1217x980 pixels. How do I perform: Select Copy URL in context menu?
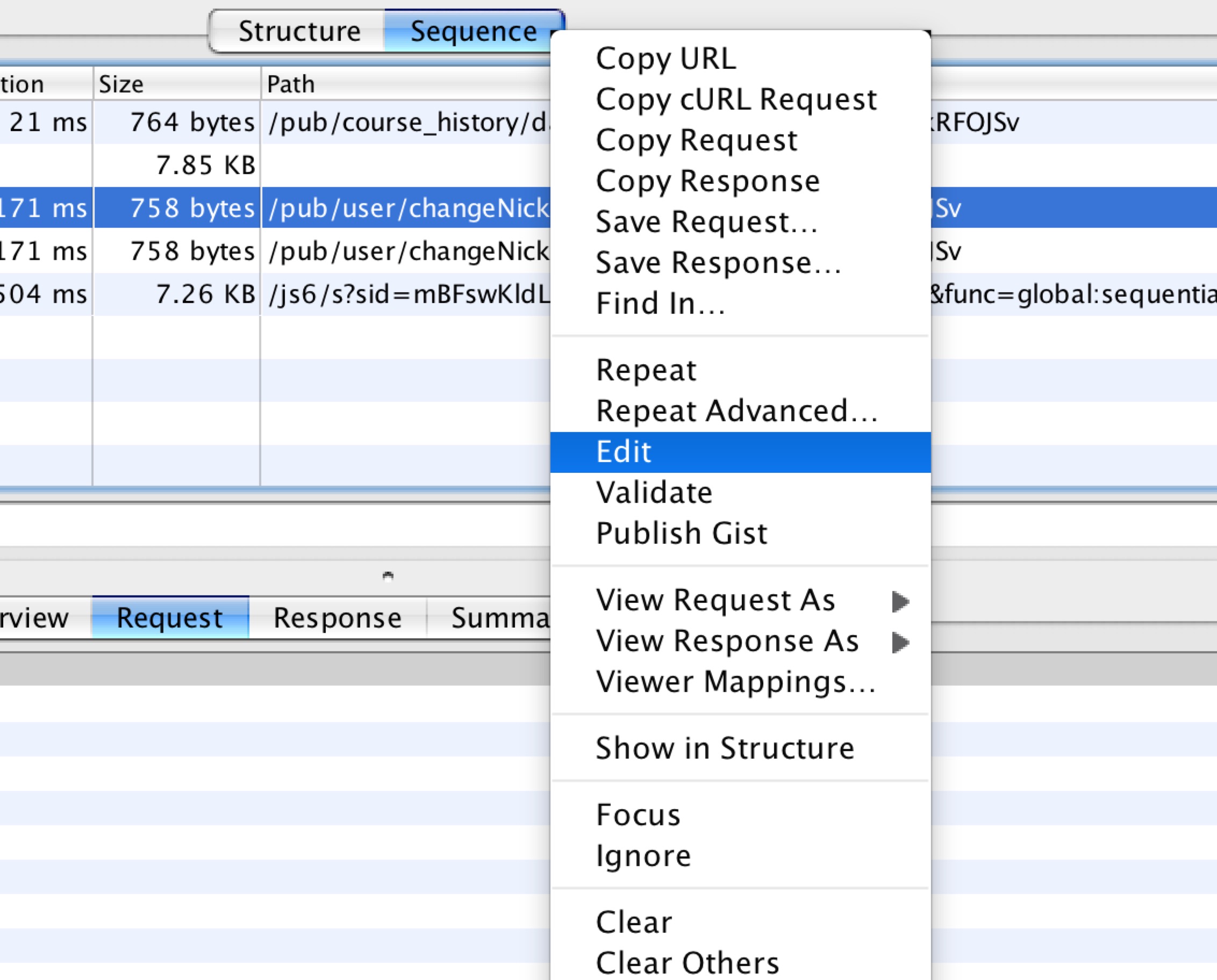(x=666, y=59)
